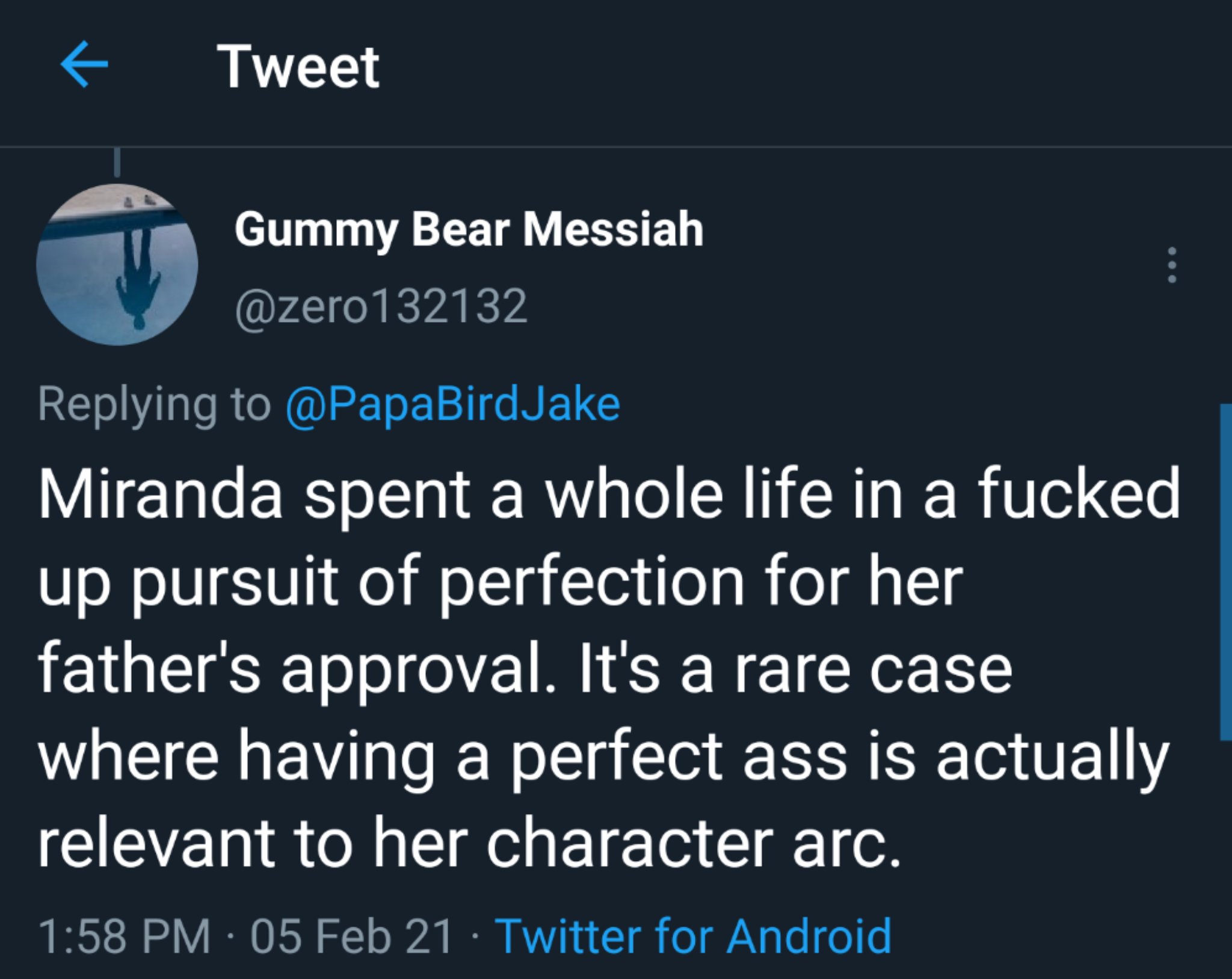Click the empty header area right of Tweet
Viewport: 1232px width, 979px height.
coord(782,66)
